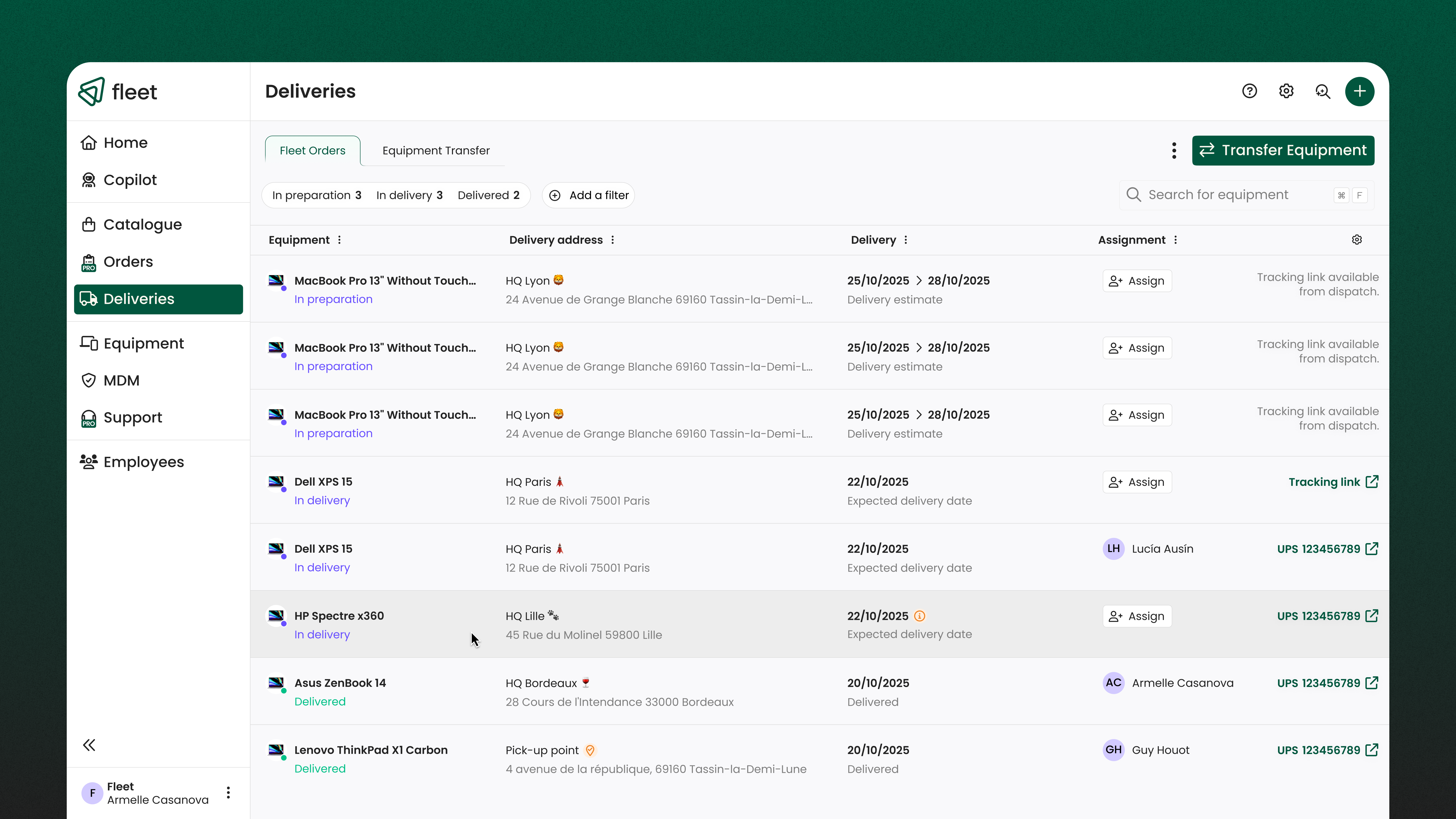Go to Employees in sidebar
The height and width of the screenshot is (819, 1456).
144,462
